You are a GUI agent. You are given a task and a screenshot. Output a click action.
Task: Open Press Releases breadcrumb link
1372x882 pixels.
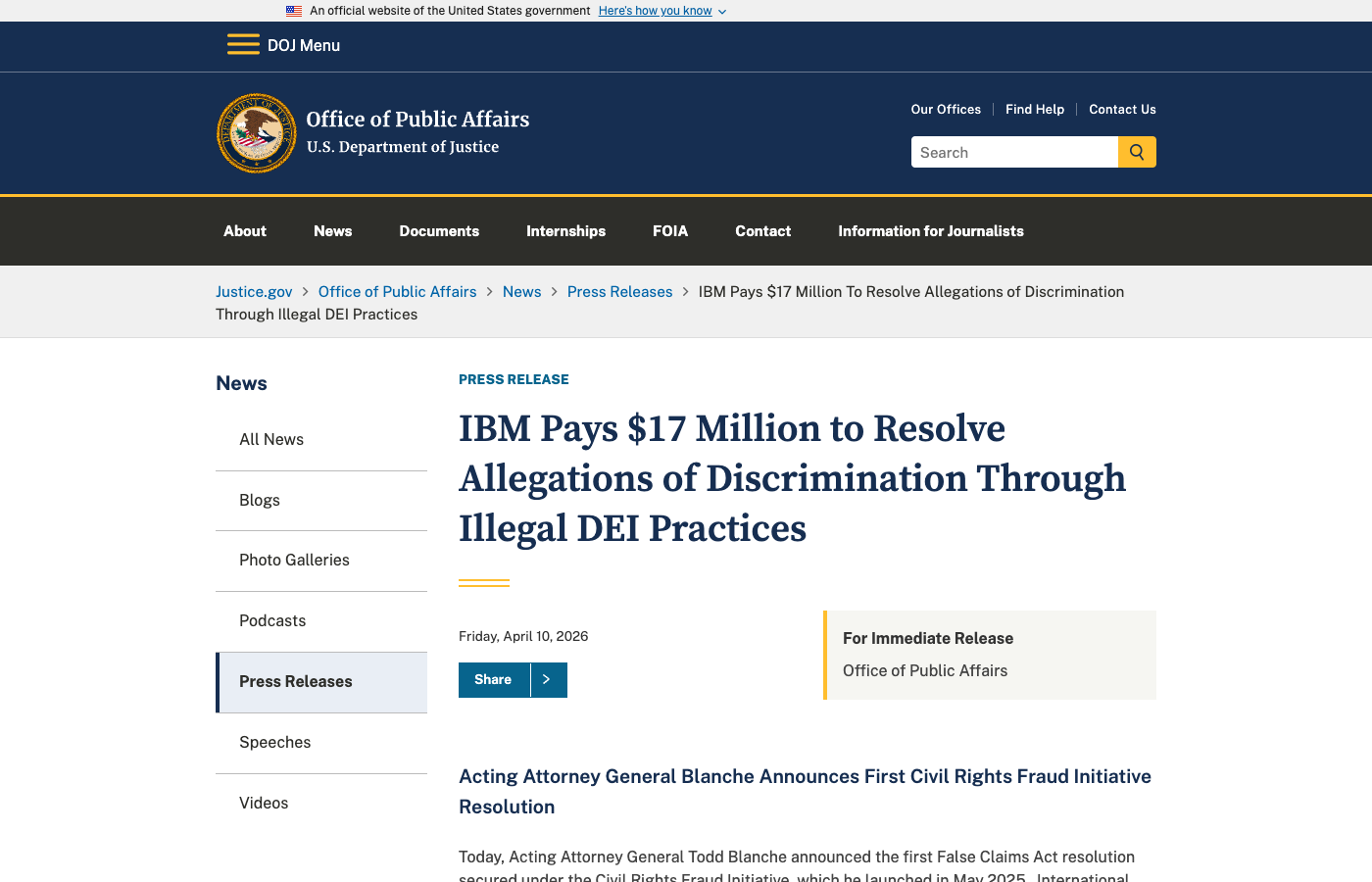coord(619,292)
